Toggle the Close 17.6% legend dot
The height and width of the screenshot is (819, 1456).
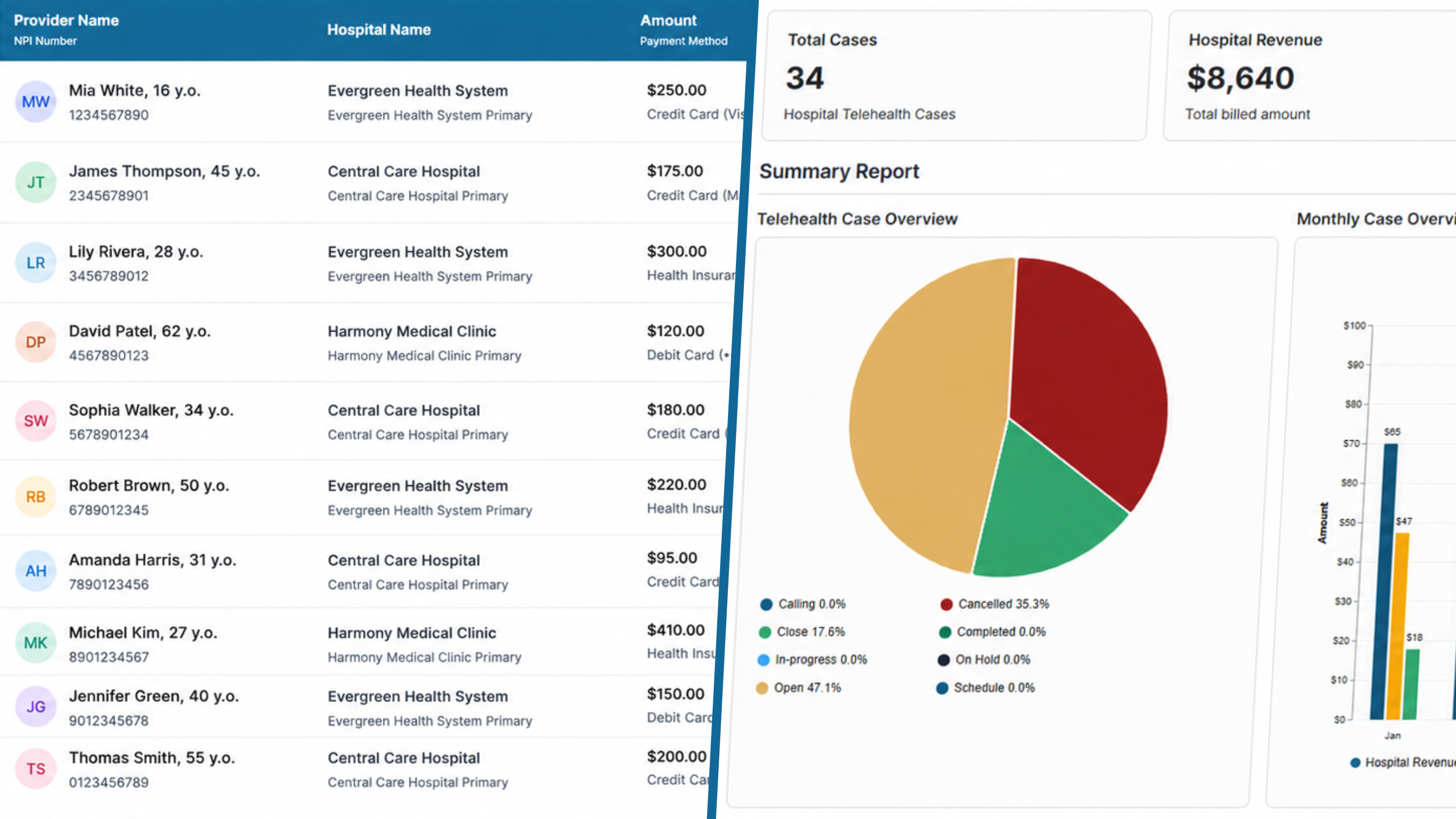(765, 632)
